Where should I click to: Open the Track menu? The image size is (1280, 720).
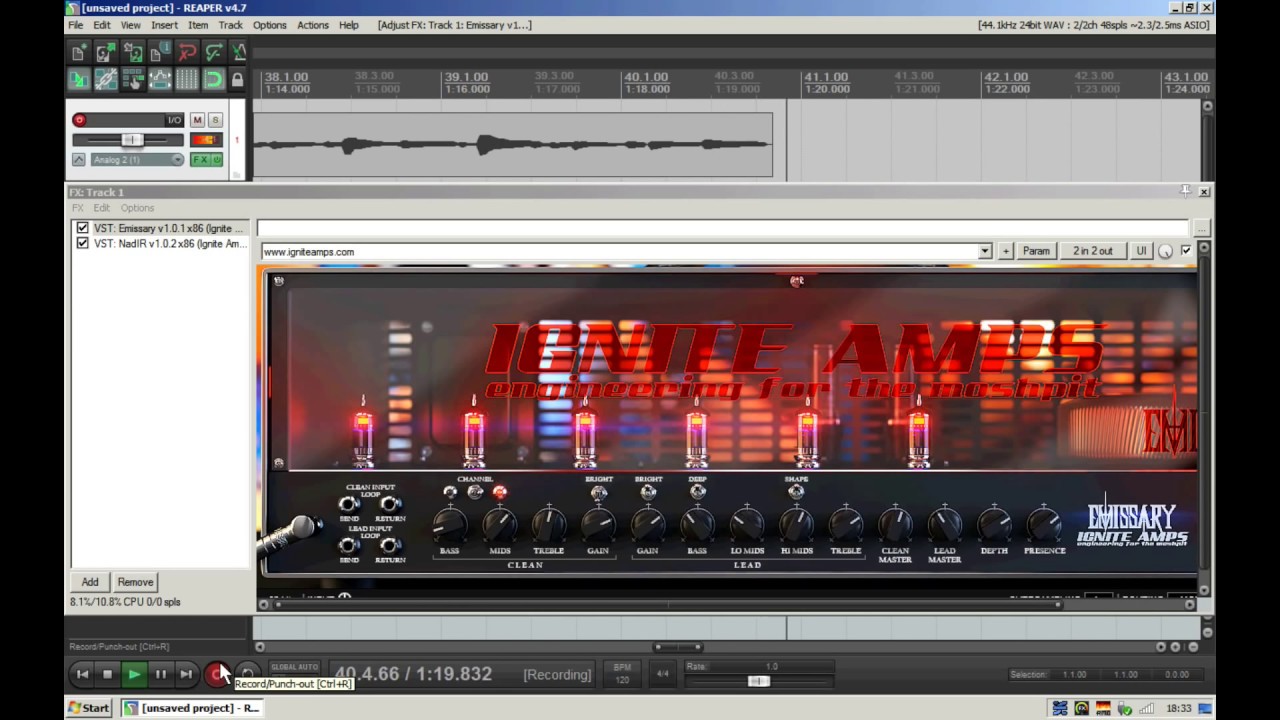[230, 25]
